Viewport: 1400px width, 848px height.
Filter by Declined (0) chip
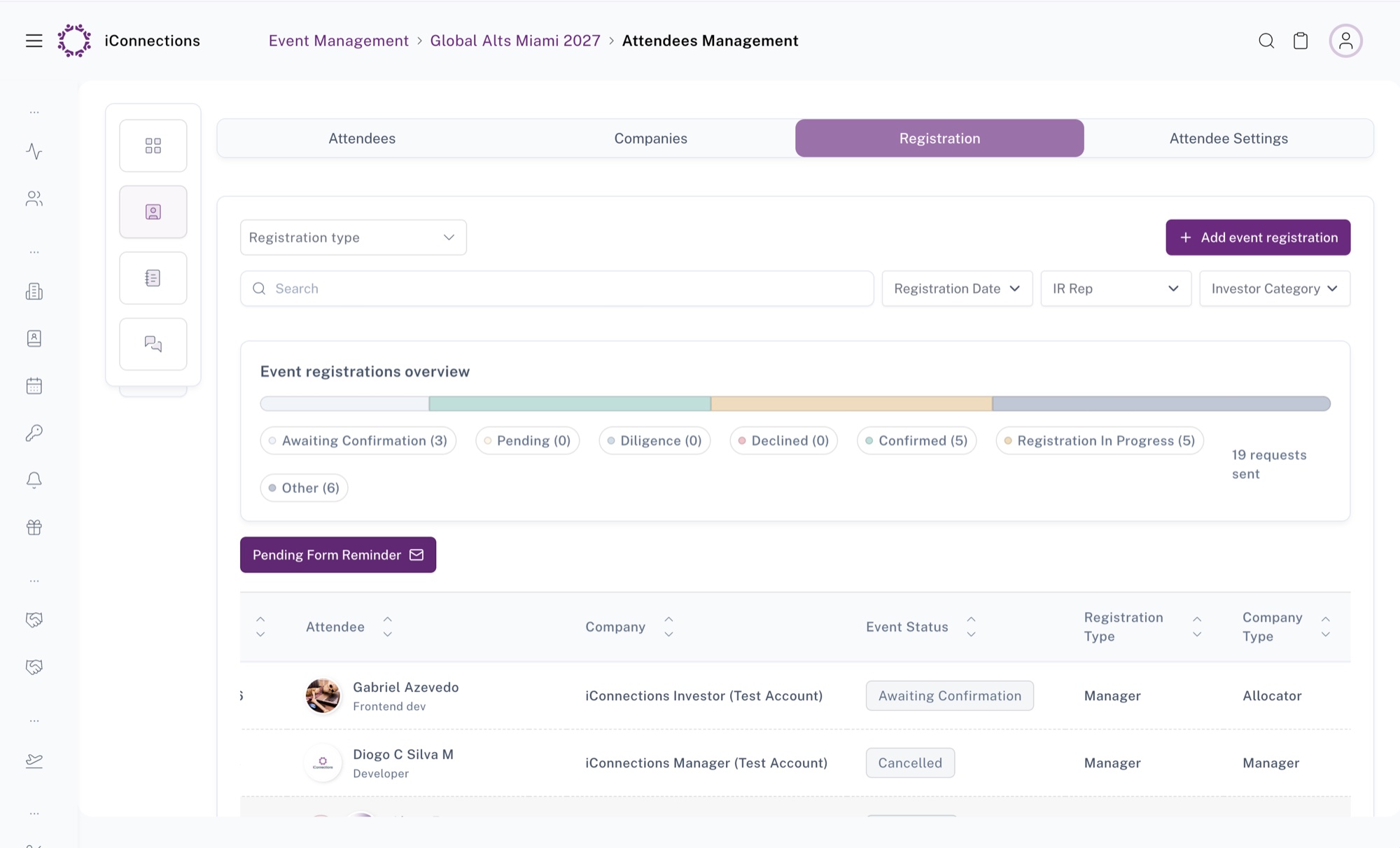coord(784,440)
